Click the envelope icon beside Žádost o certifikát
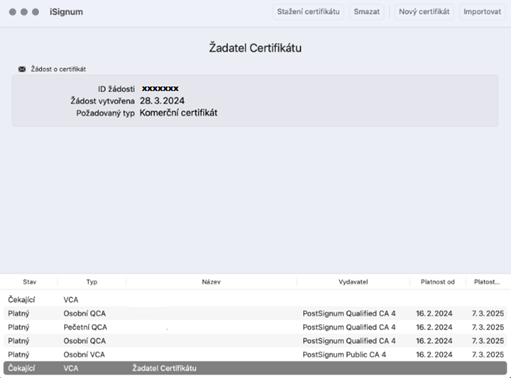This screenshot has width=511, height=379. (22, 69)
